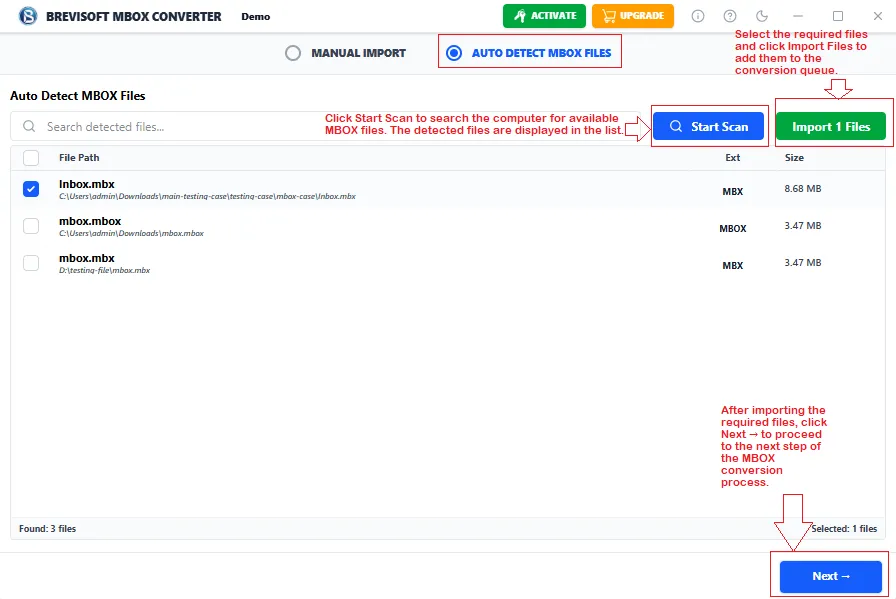Click the D:\testing-file\mbox.mbx path
Viewport: 896px width, 599px height.
tap(105, 270)
